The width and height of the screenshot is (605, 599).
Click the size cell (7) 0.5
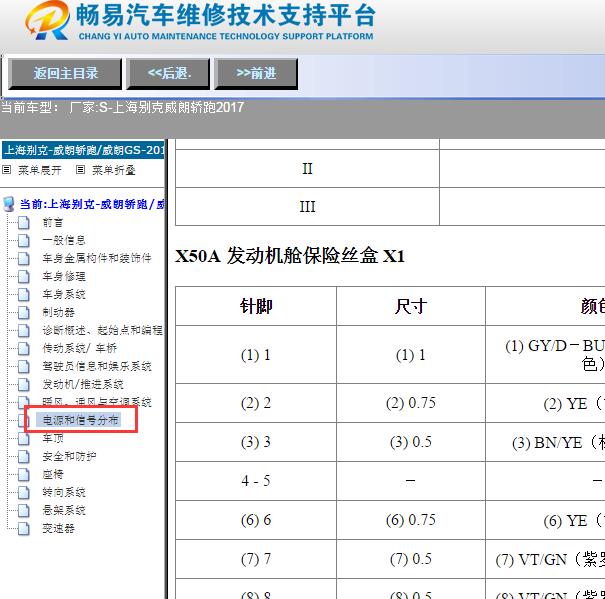tap(411, 559)
